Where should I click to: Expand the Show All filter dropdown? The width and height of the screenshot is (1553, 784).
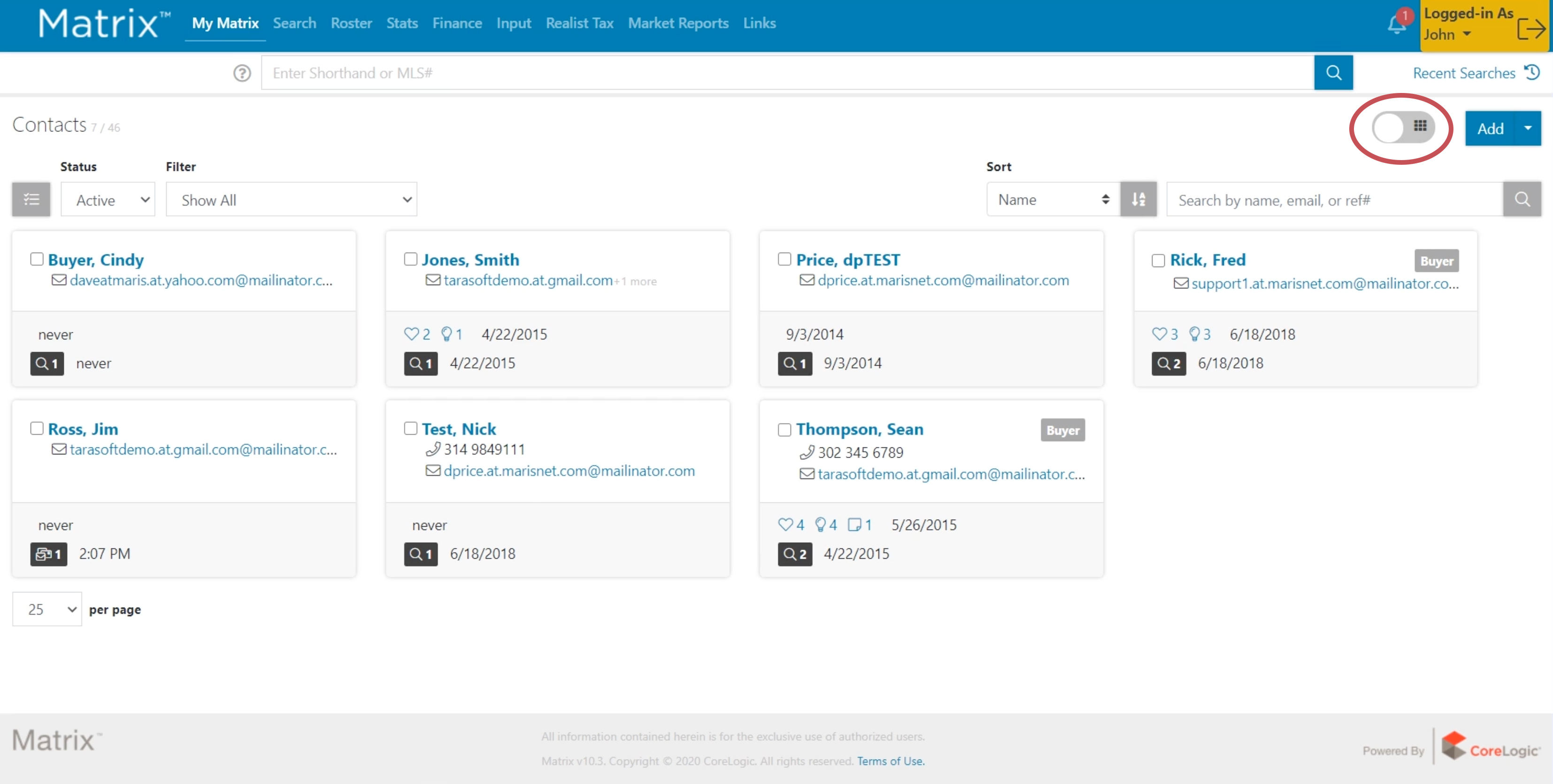point(291,200)
